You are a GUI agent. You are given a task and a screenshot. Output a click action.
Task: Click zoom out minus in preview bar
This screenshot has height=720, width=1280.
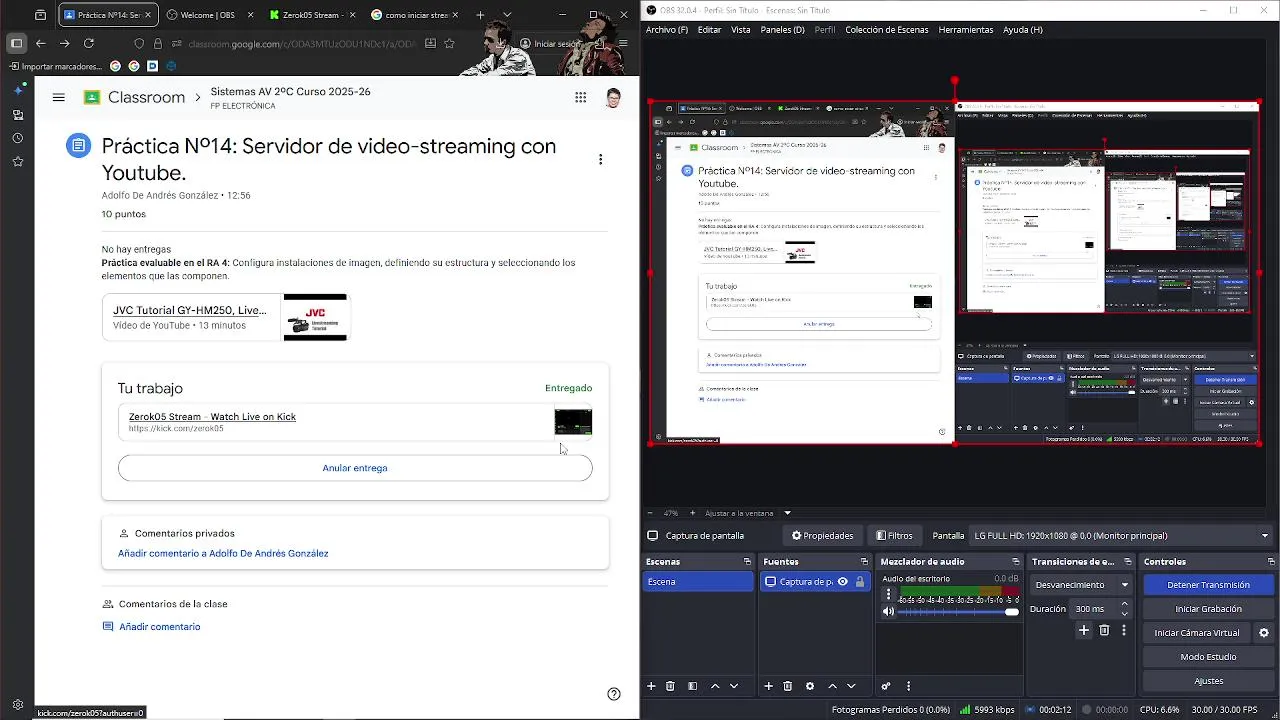click(650, 513)
